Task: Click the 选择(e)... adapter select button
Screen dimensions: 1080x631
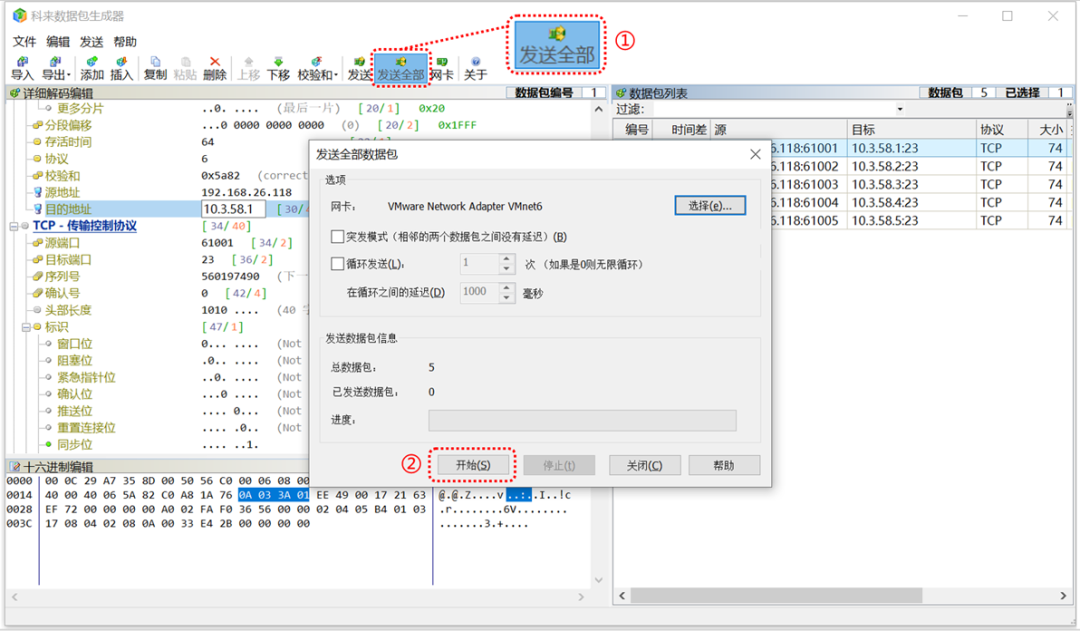Action: pos(710,205)
